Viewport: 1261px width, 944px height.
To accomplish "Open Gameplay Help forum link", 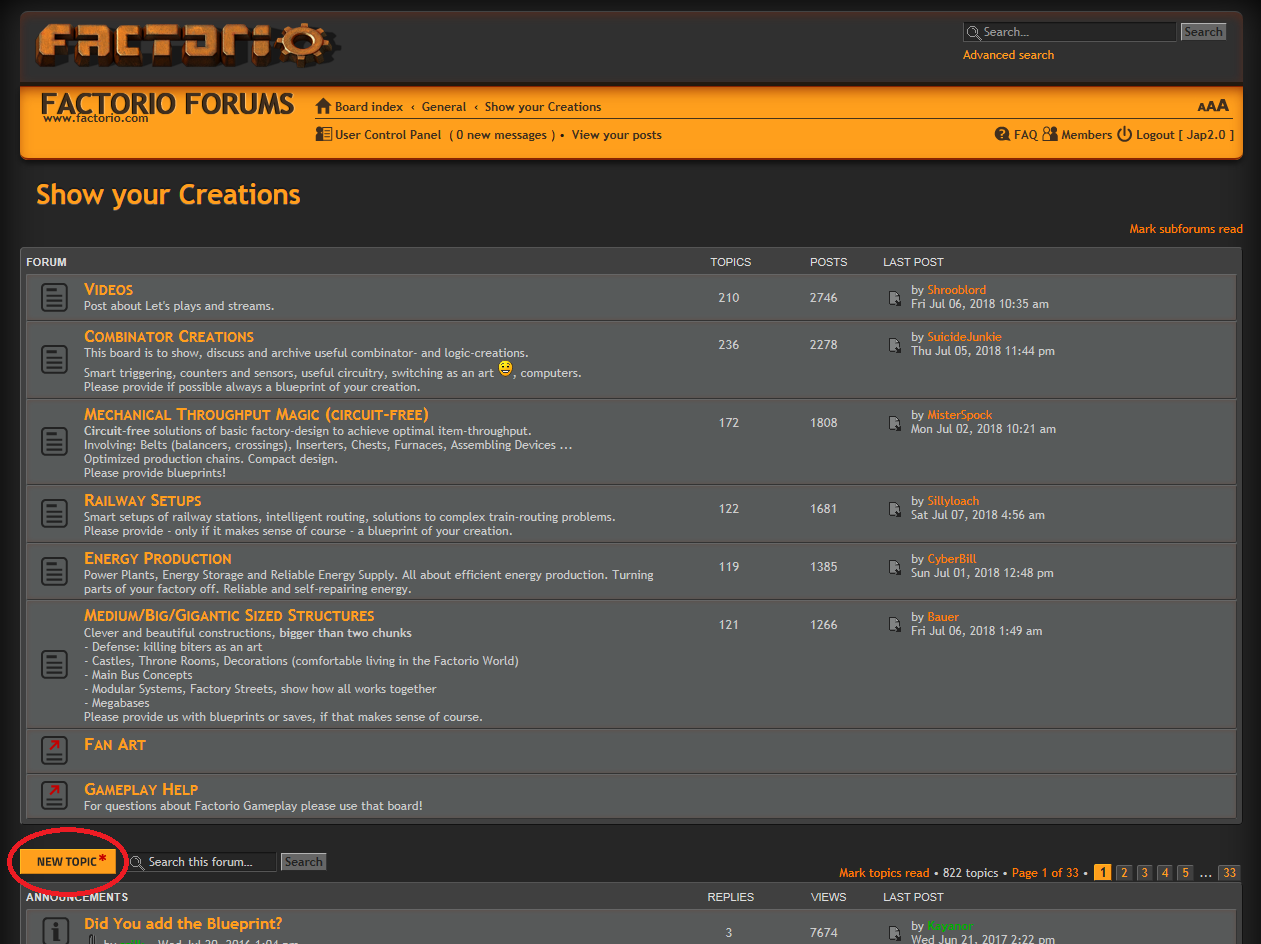I will point(141,789).
